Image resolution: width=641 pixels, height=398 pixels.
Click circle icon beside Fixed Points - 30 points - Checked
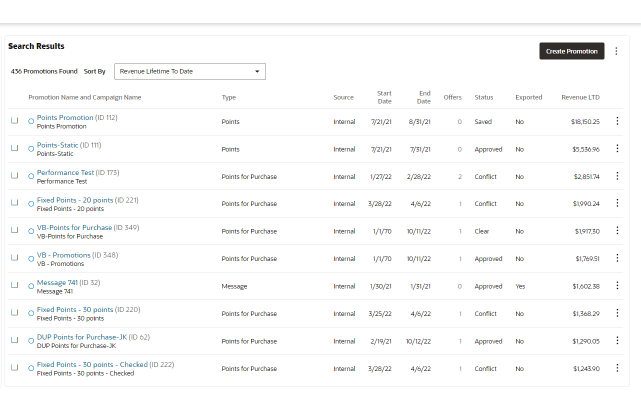tap(31, 368)
